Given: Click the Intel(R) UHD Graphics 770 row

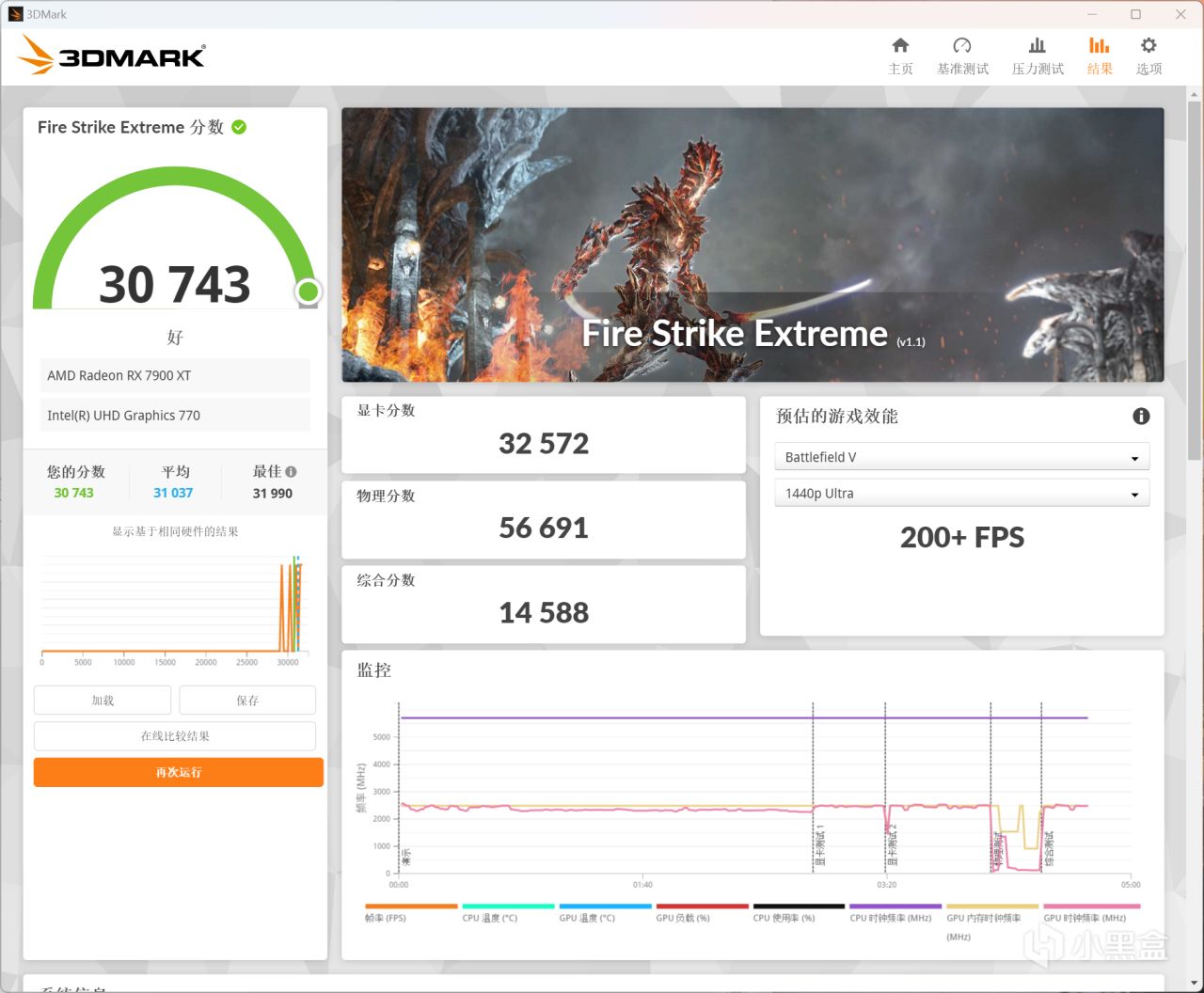Looking at the screenshot, I should [175, 415].
